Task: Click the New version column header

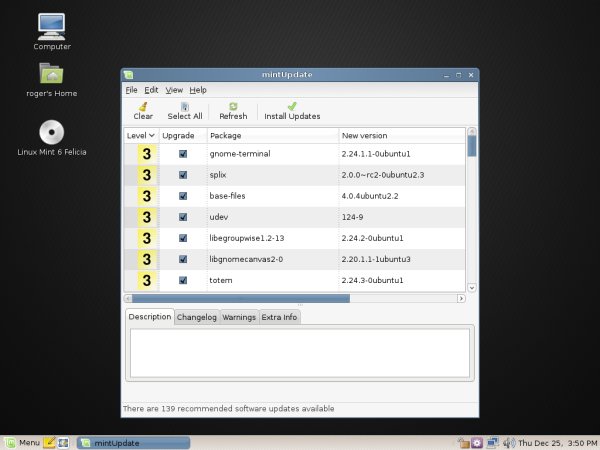Action: (x=402, y=135)
